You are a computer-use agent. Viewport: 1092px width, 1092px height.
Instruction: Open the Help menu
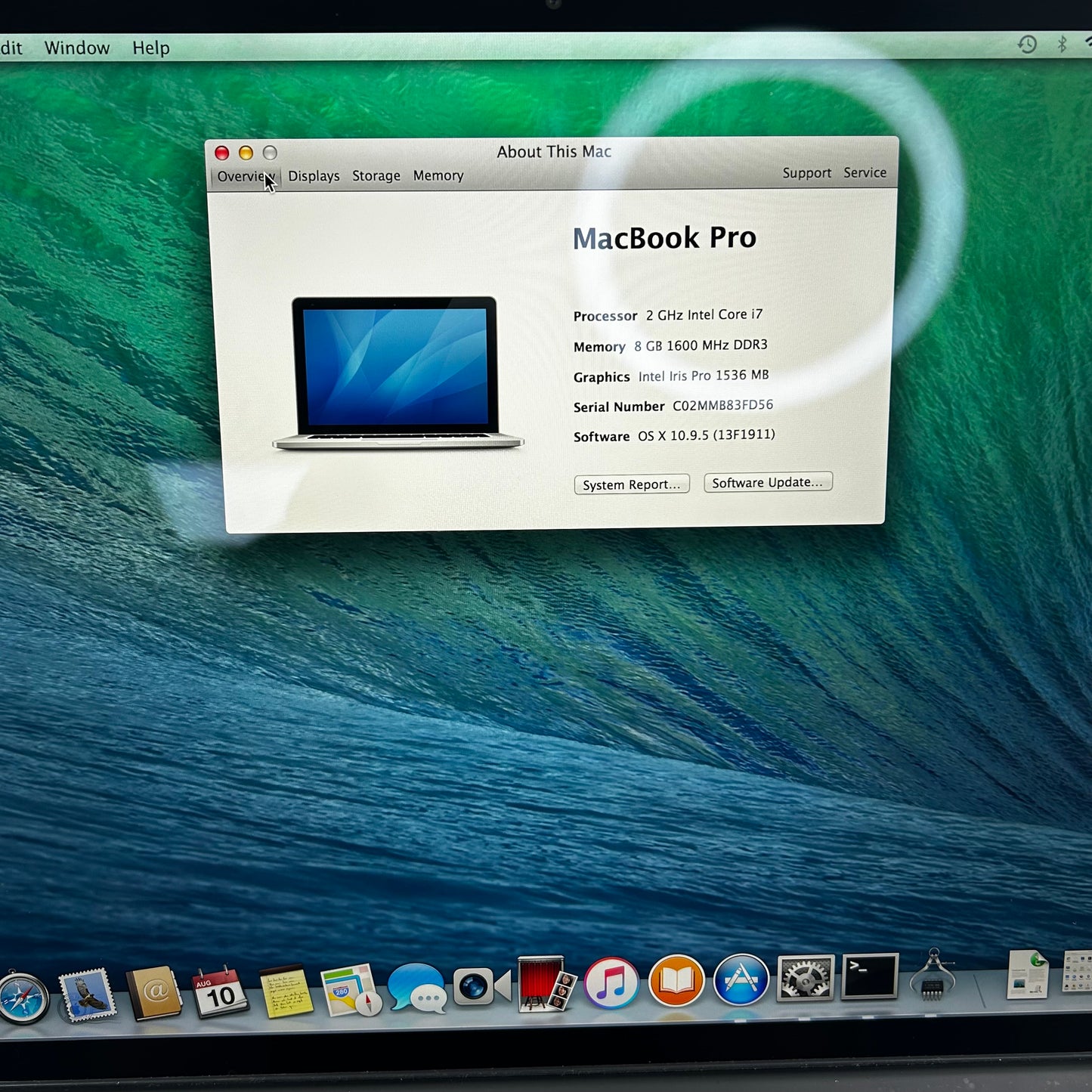point(151,48)
